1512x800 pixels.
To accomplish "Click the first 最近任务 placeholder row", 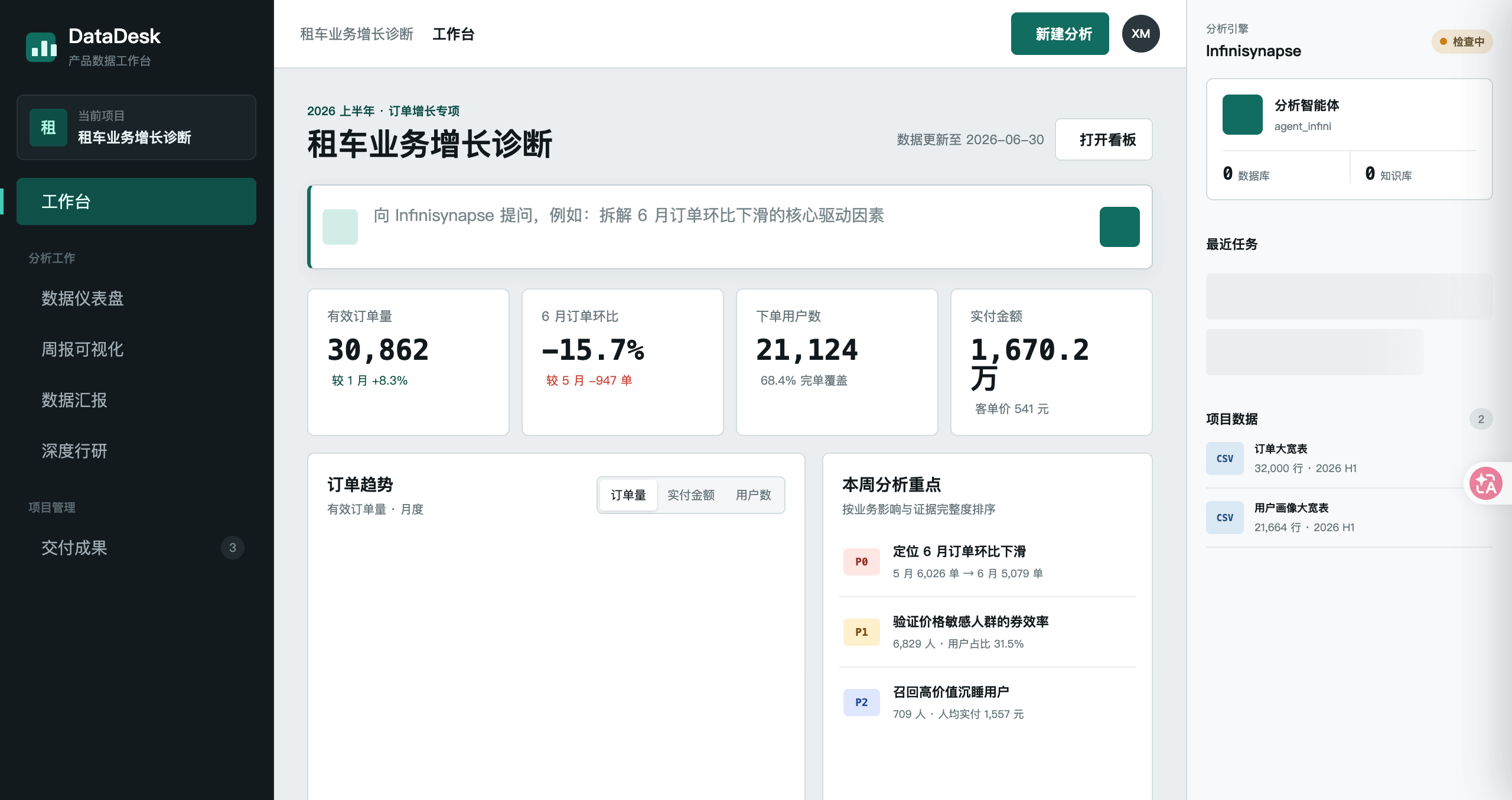I will [1350, 297].
